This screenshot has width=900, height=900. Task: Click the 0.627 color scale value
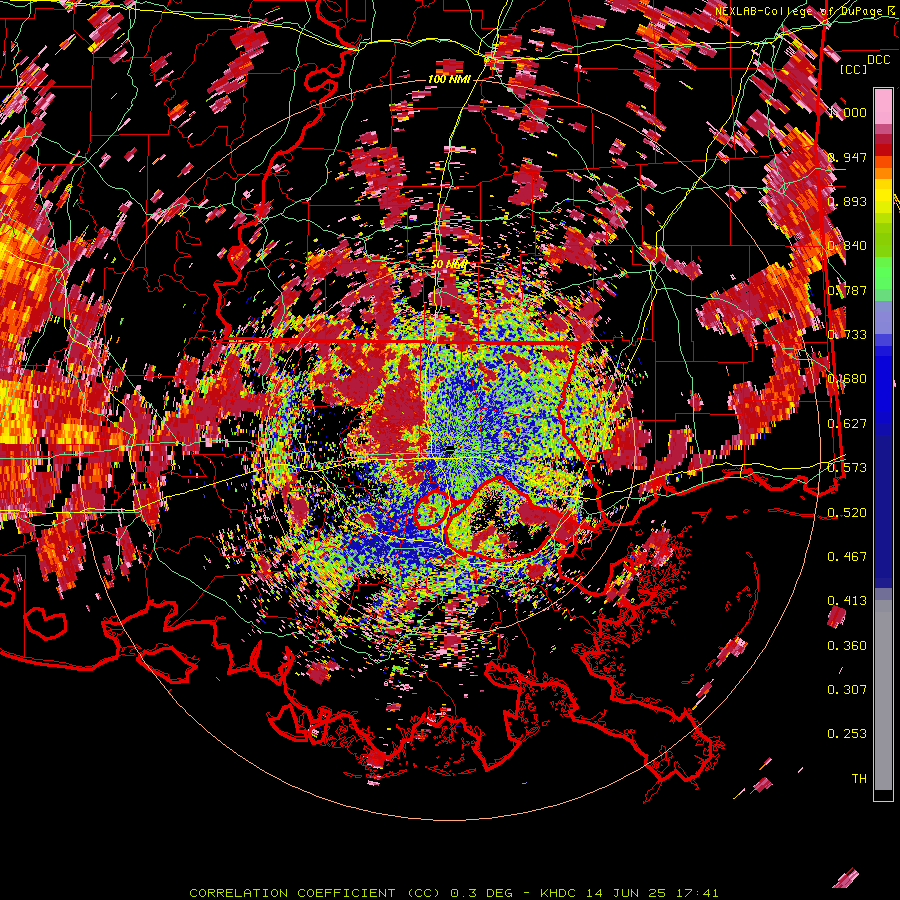[x=847, y=424]
